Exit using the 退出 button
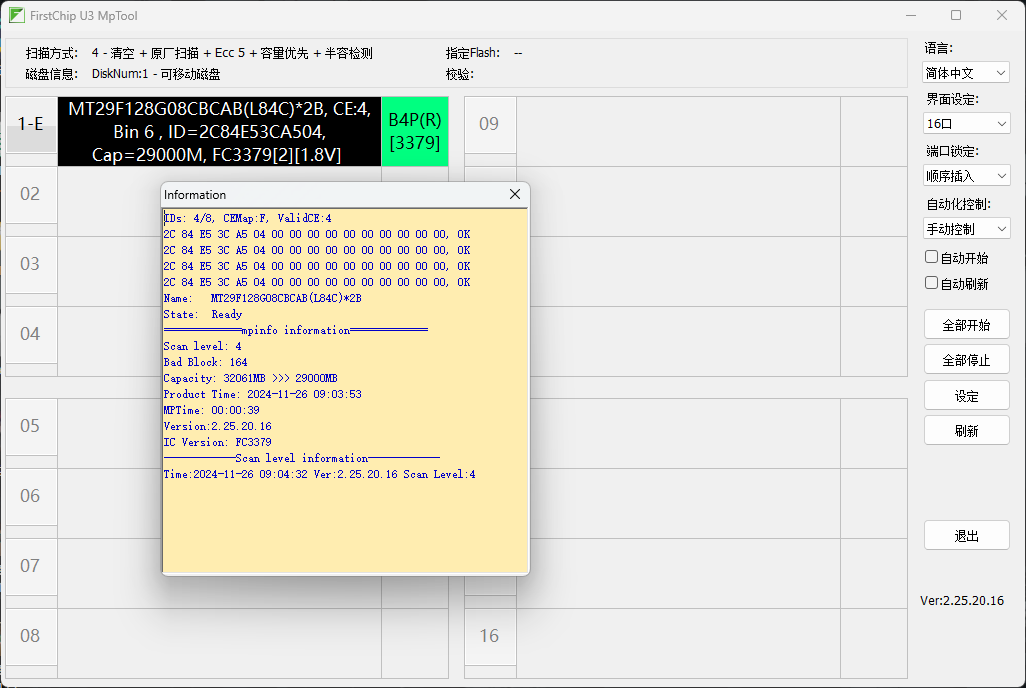This screenshot has height=688, width=1026. pyautogui.click(x=966, y=536)
